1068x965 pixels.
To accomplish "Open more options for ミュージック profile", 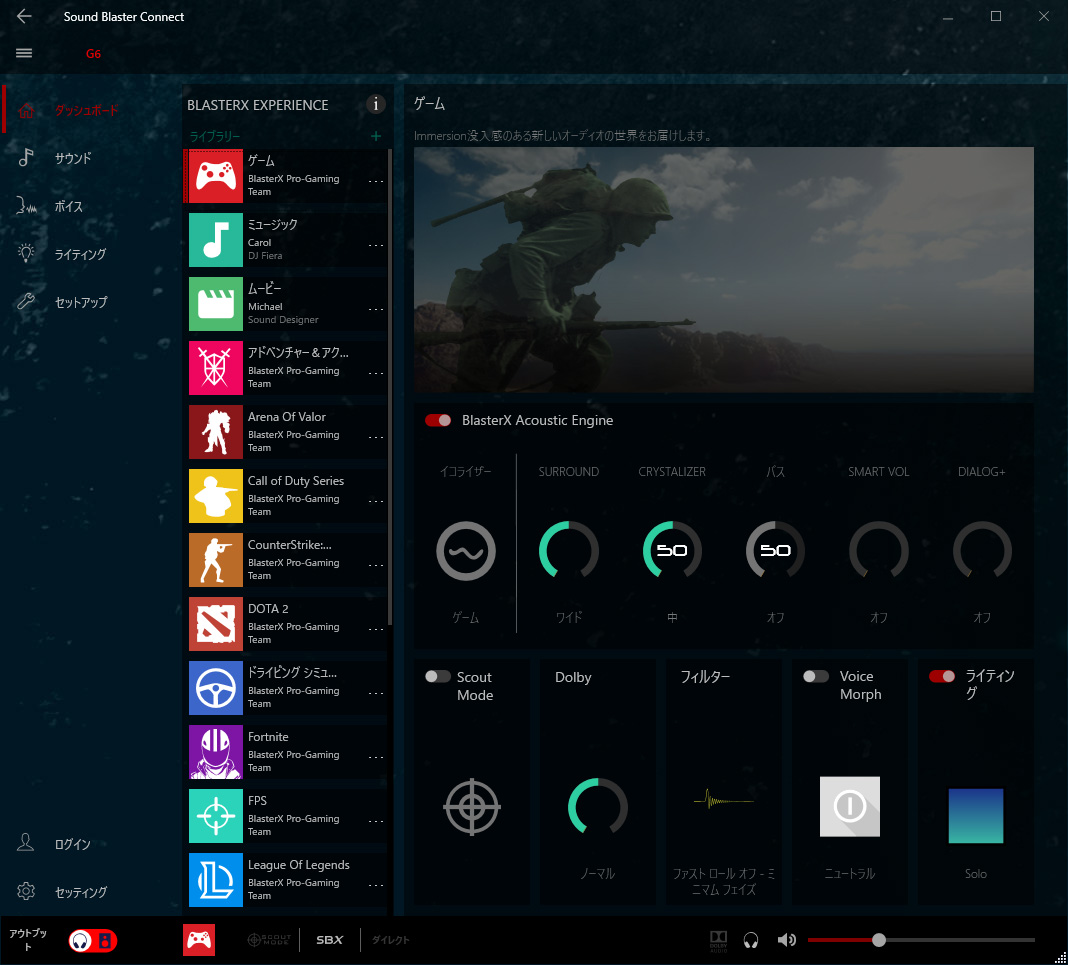I will pyautogui.click(x=376, y=245).
